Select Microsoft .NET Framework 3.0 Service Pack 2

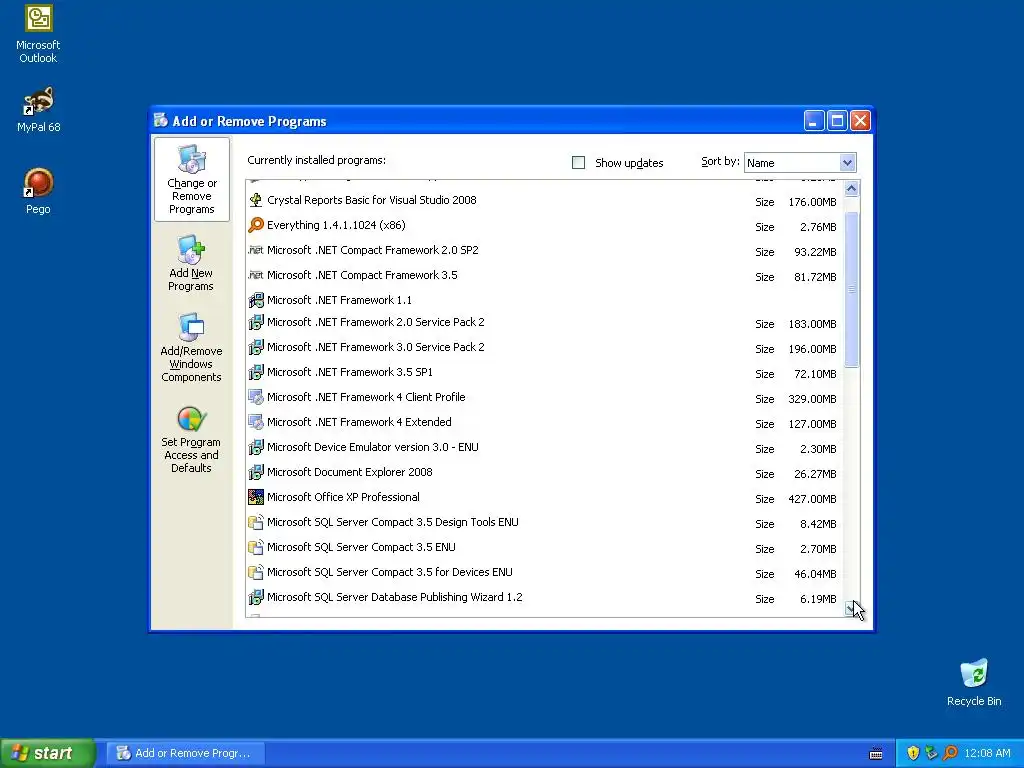545,347
